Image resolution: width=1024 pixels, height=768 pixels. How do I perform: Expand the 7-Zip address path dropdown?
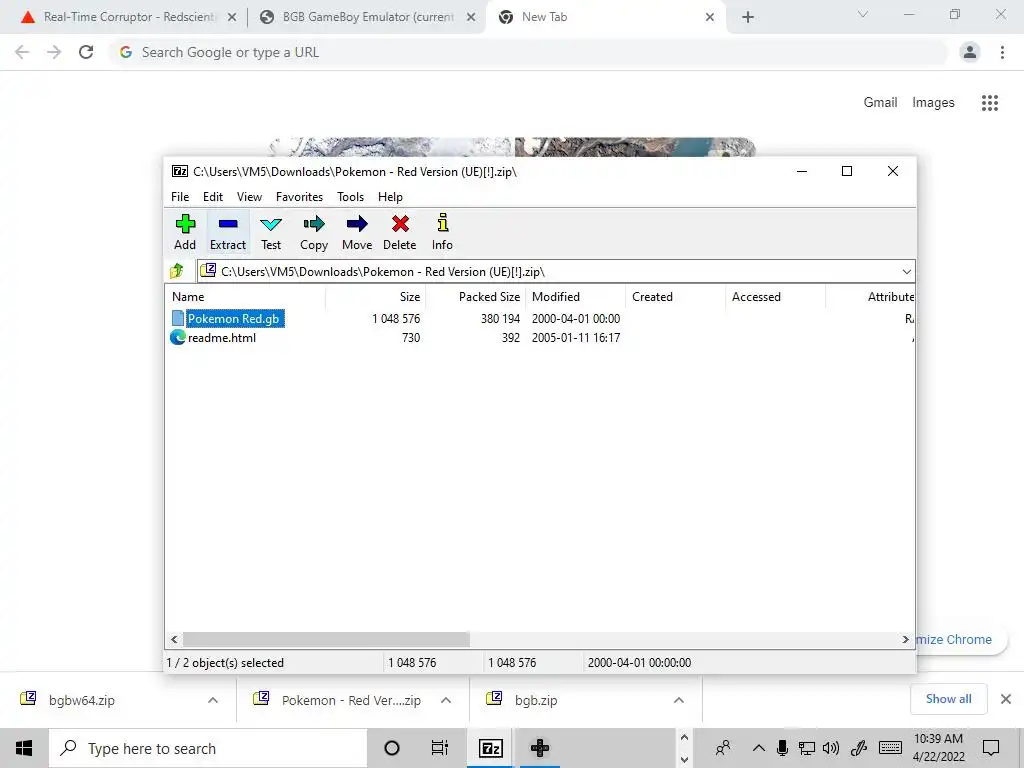(x=906, y=272)
